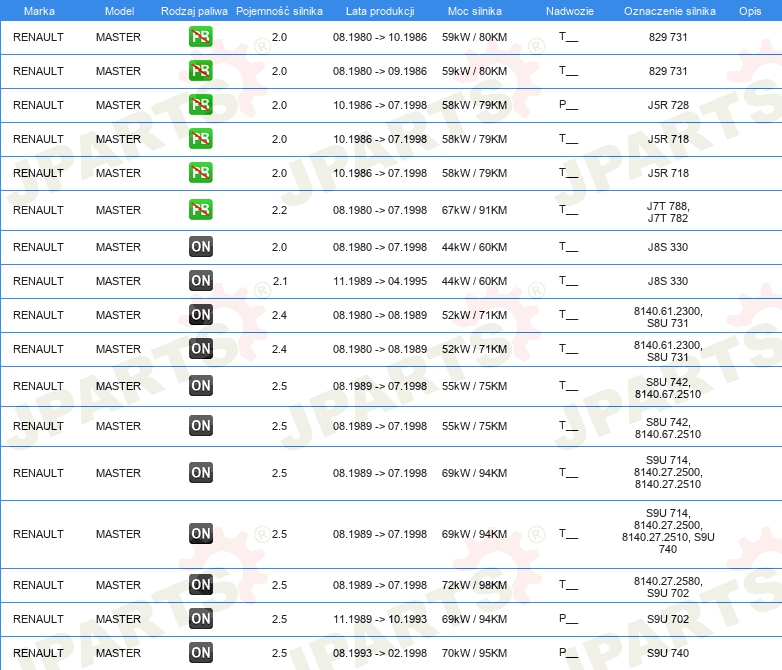Select the Rodzaj paliwa column header
The height and width of the screenshot is (670, 782).
(x=194, y=11)
